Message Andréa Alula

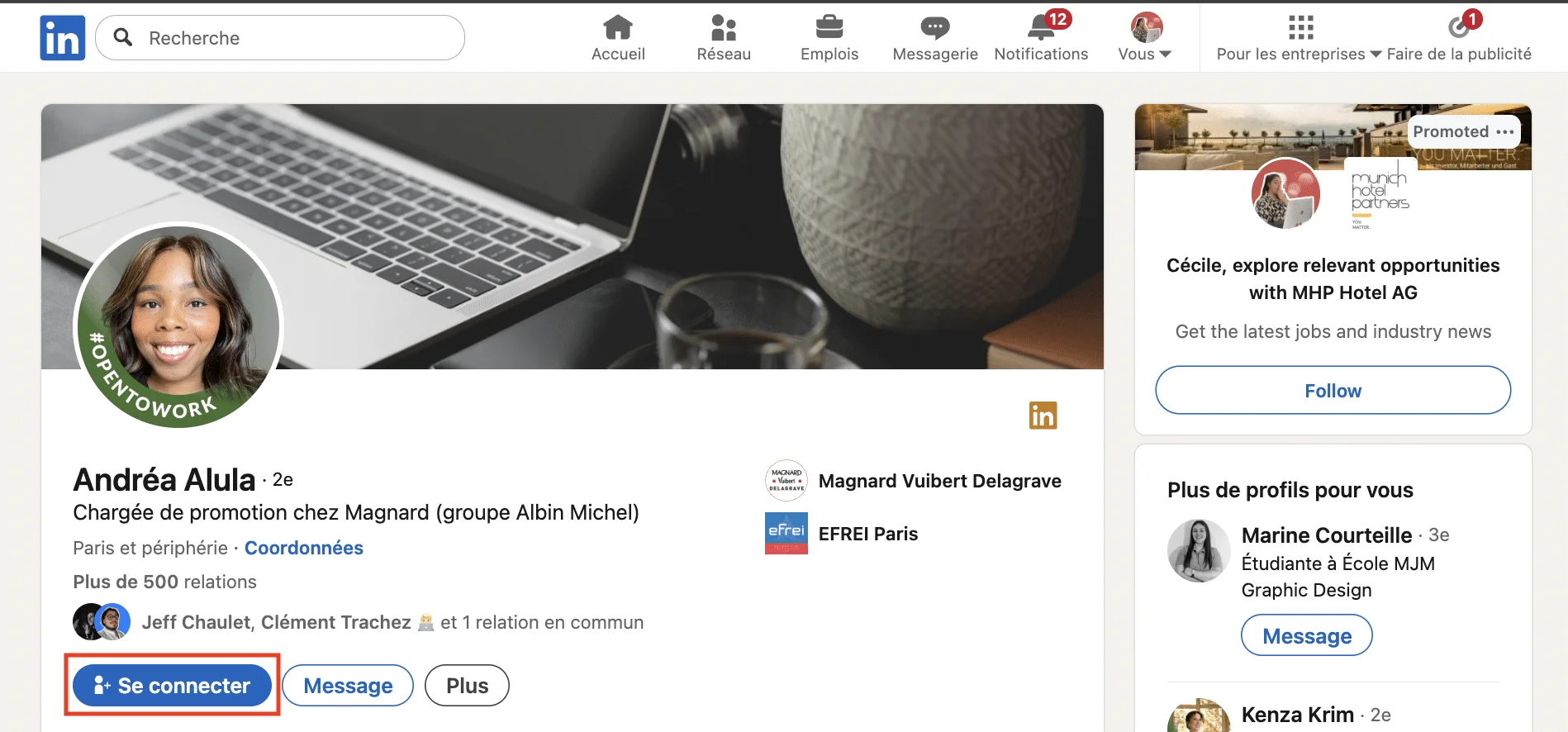point(348,685)
